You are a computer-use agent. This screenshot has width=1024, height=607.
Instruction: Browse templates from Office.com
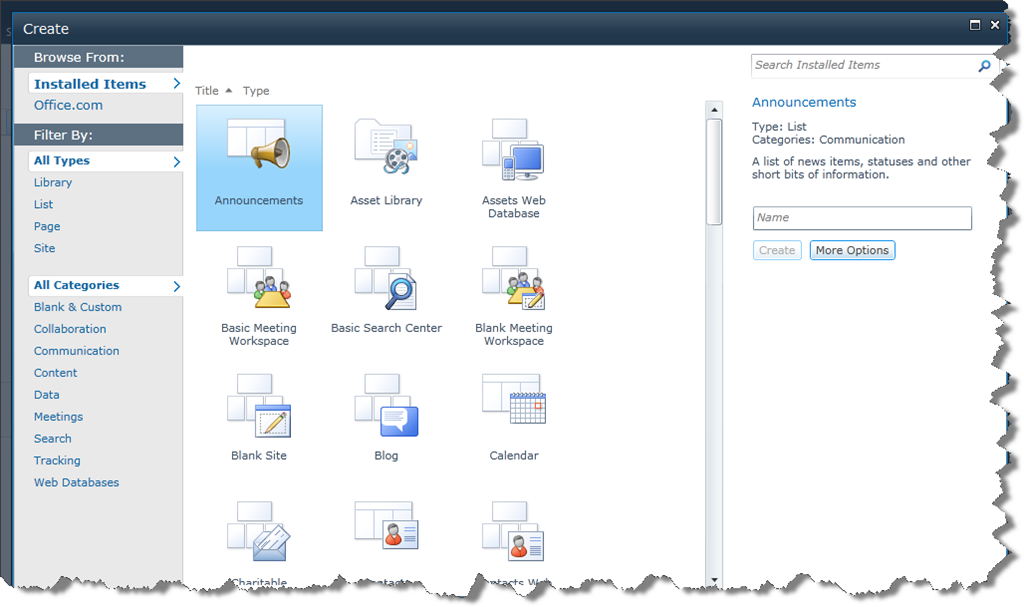pos(68,106)
